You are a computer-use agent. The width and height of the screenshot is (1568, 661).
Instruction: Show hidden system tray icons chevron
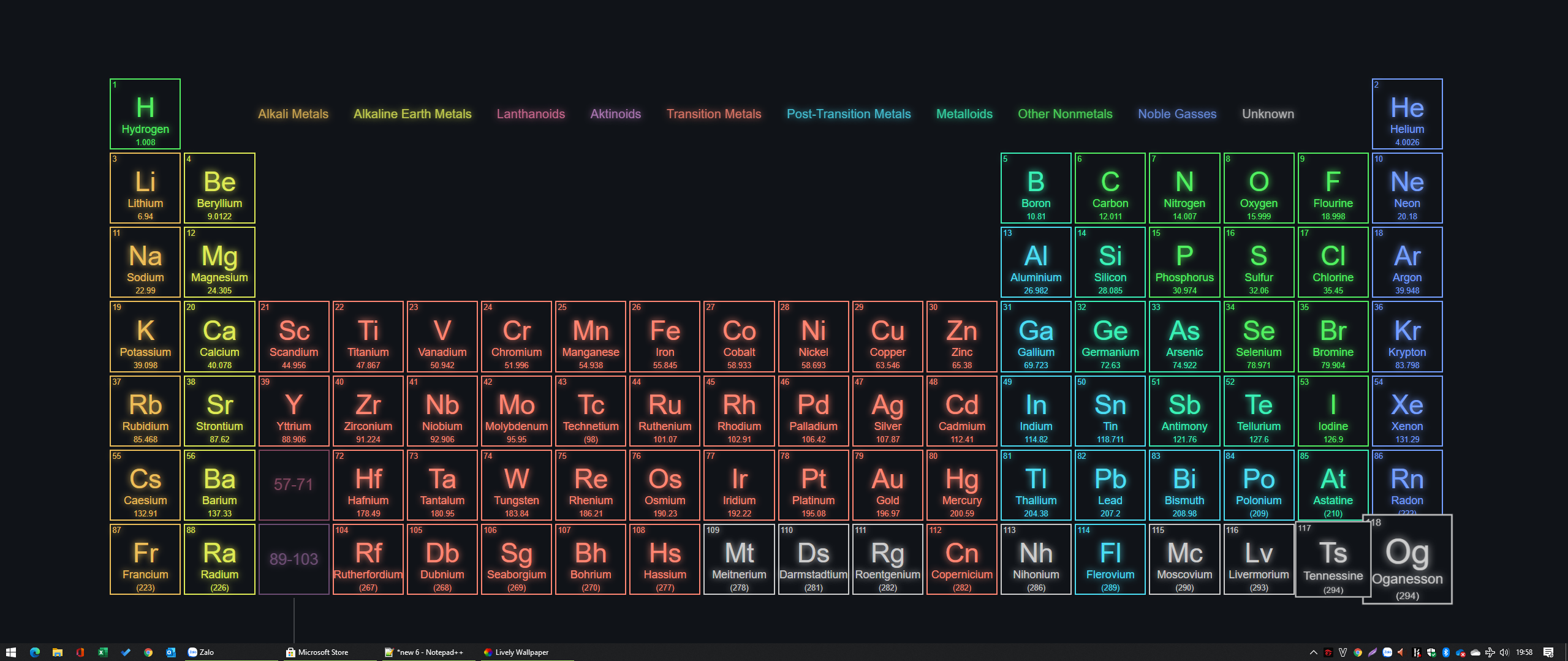[1313, 652]
